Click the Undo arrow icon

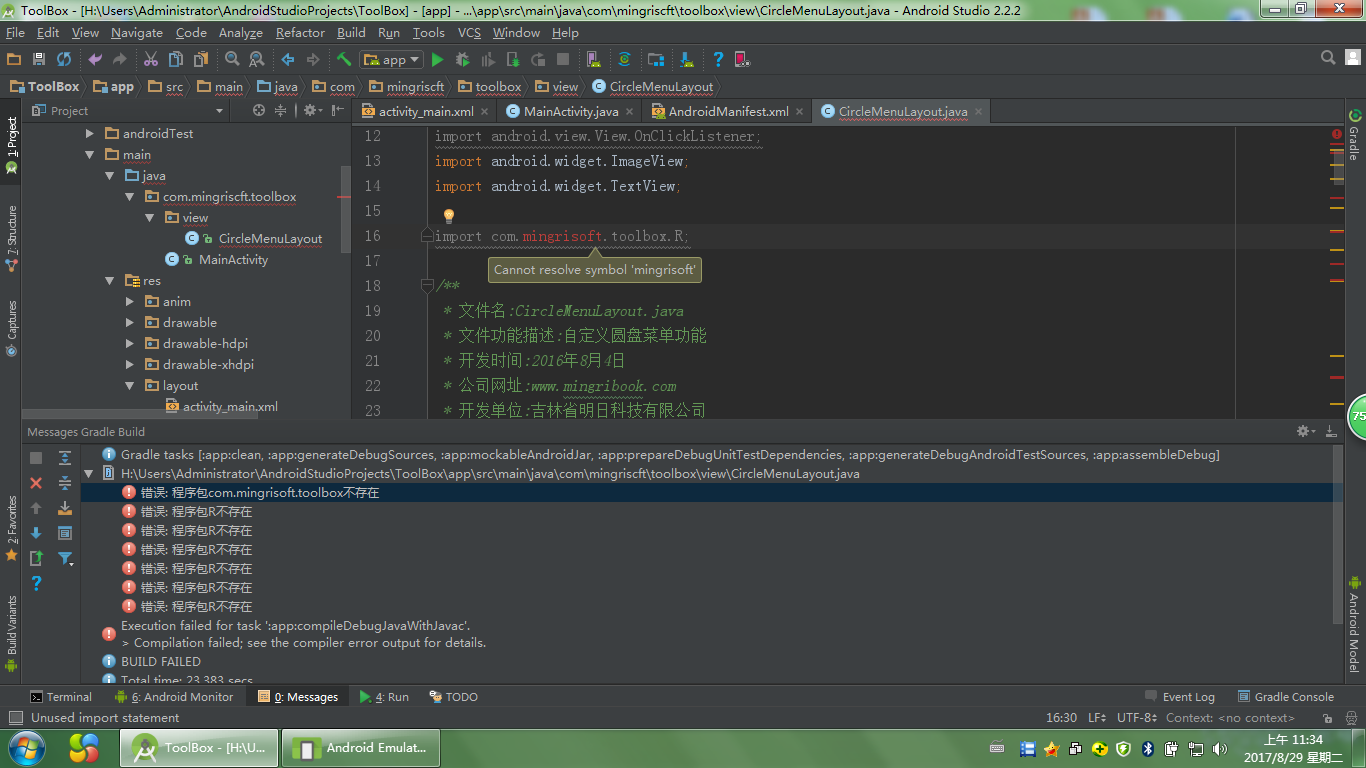96,60
